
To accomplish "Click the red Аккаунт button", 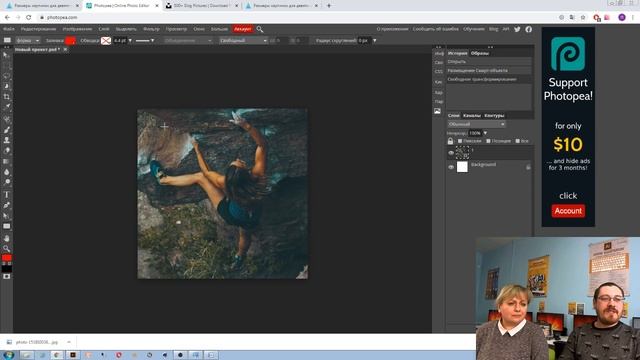I will click(x=243, y=29).
